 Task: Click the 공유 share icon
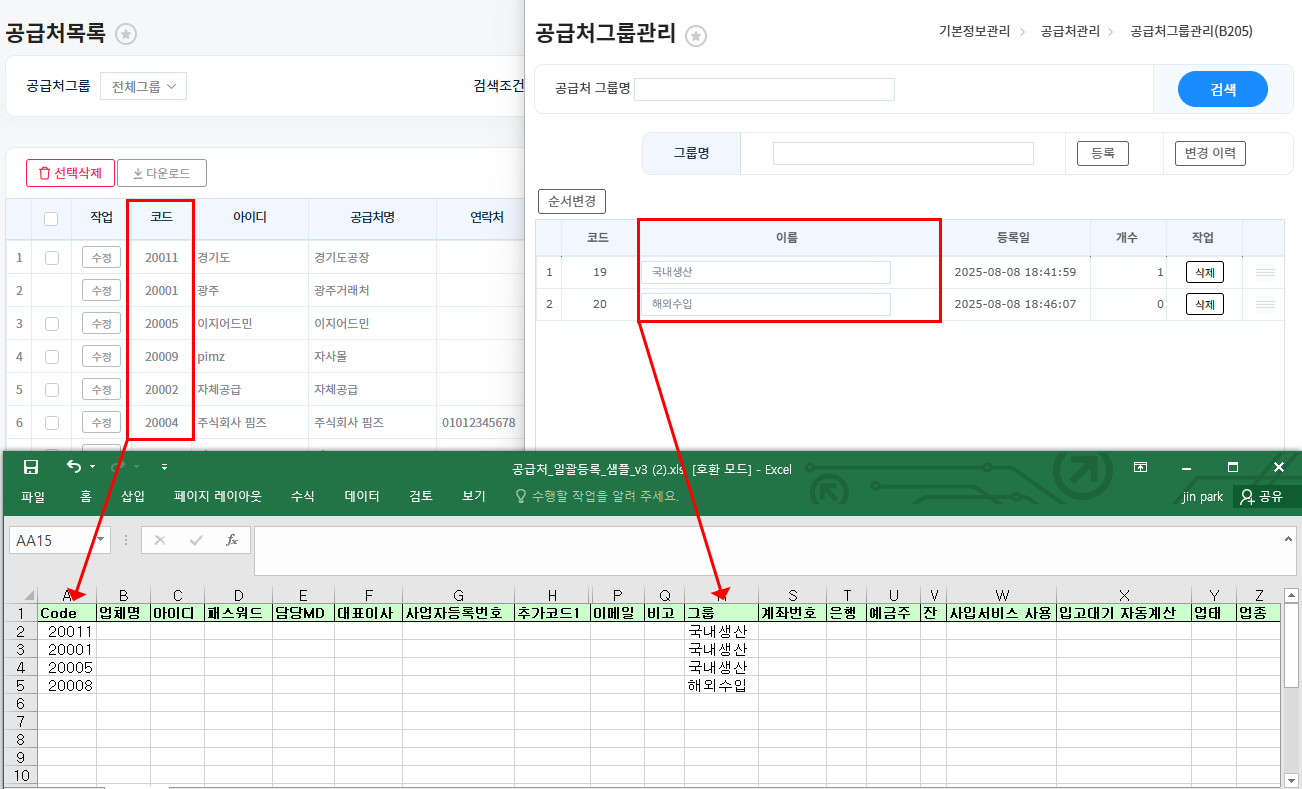(1246, 496)
